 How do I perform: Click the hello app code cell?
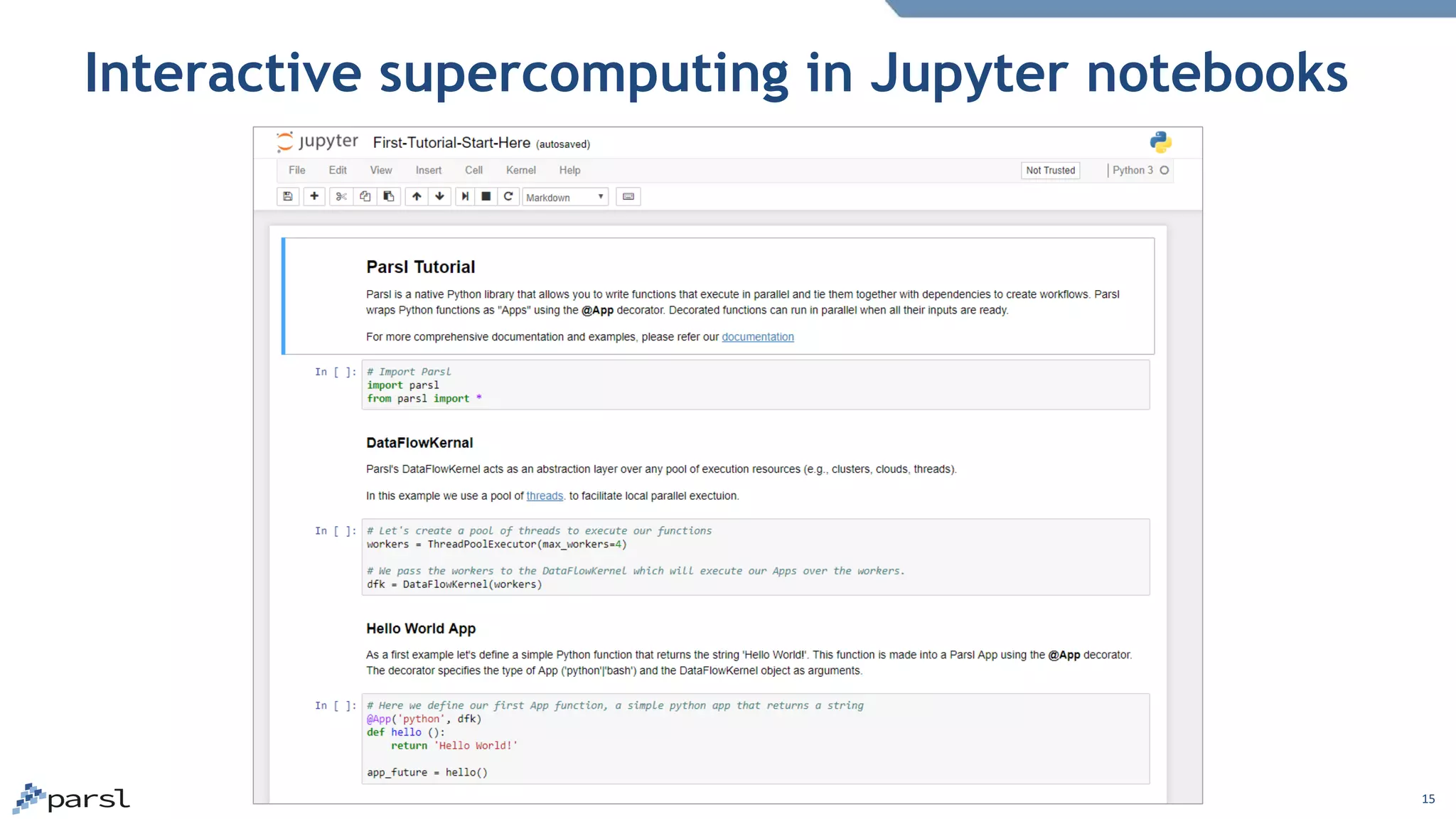(755, 739)
